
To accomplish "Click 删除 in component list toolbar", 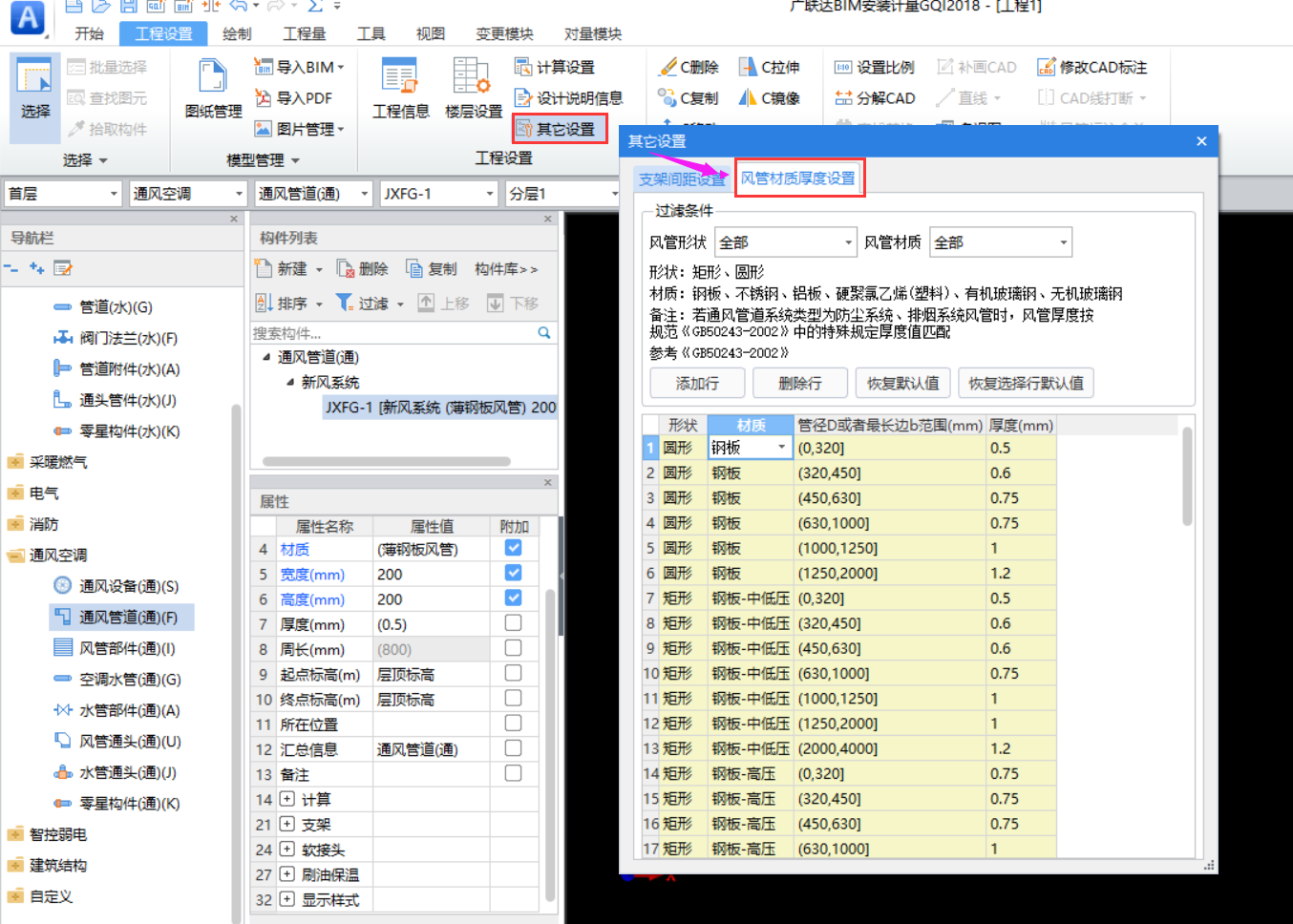I will click(x=362, y=269).
